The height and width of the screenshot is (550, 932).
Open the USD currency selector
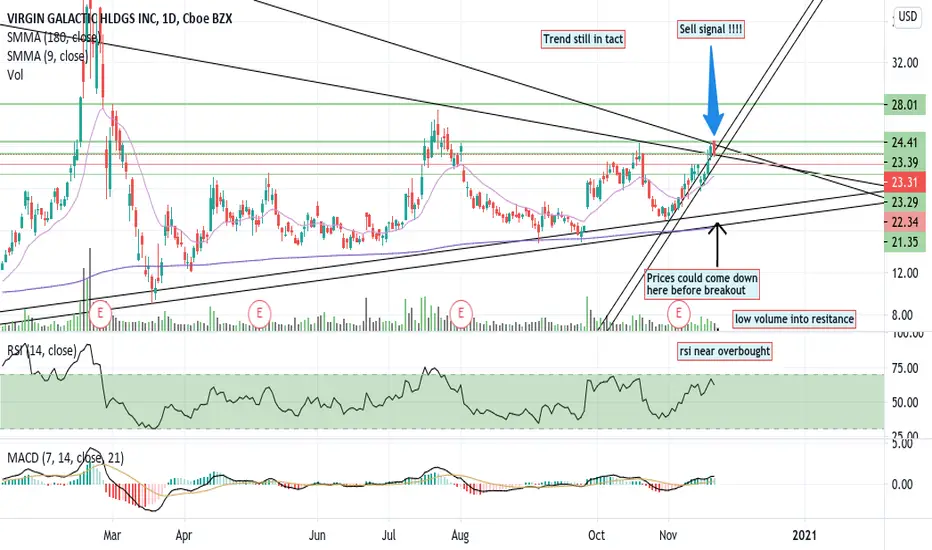pyautogui.click(x=908, y=17)
